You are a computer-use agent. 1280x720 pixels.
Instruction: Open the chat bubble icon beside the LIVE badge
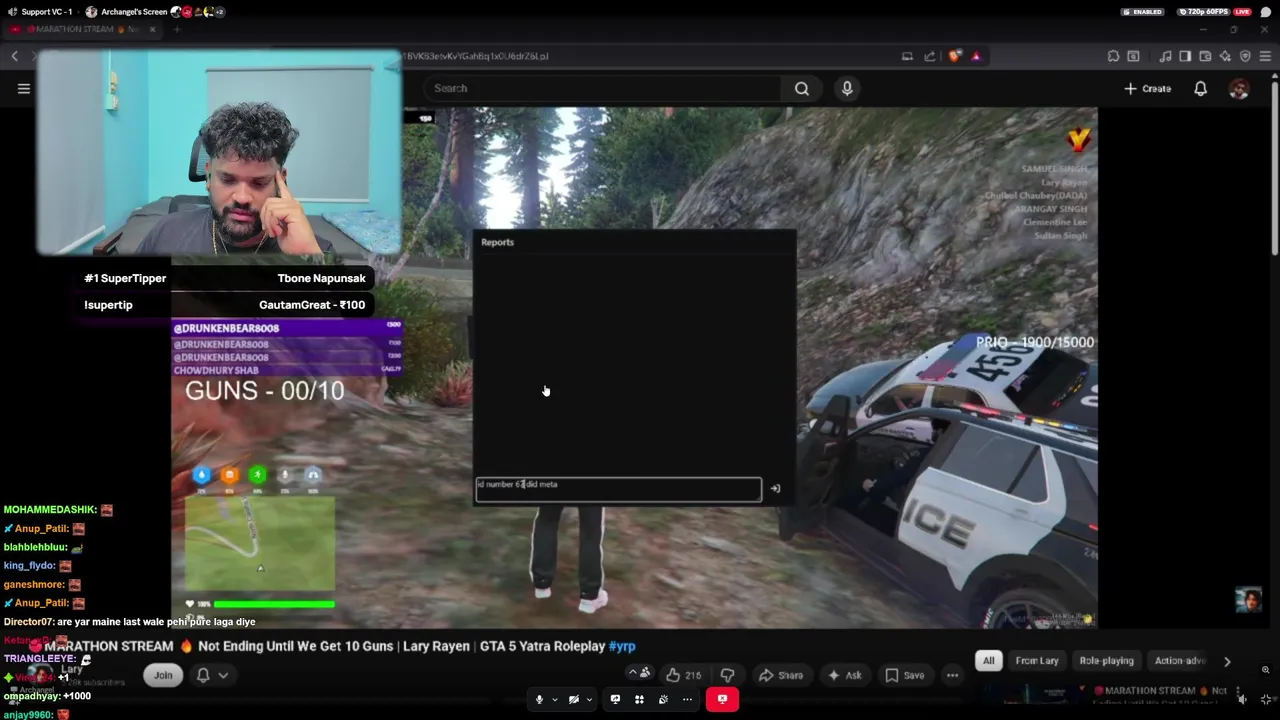[1265, 12]
